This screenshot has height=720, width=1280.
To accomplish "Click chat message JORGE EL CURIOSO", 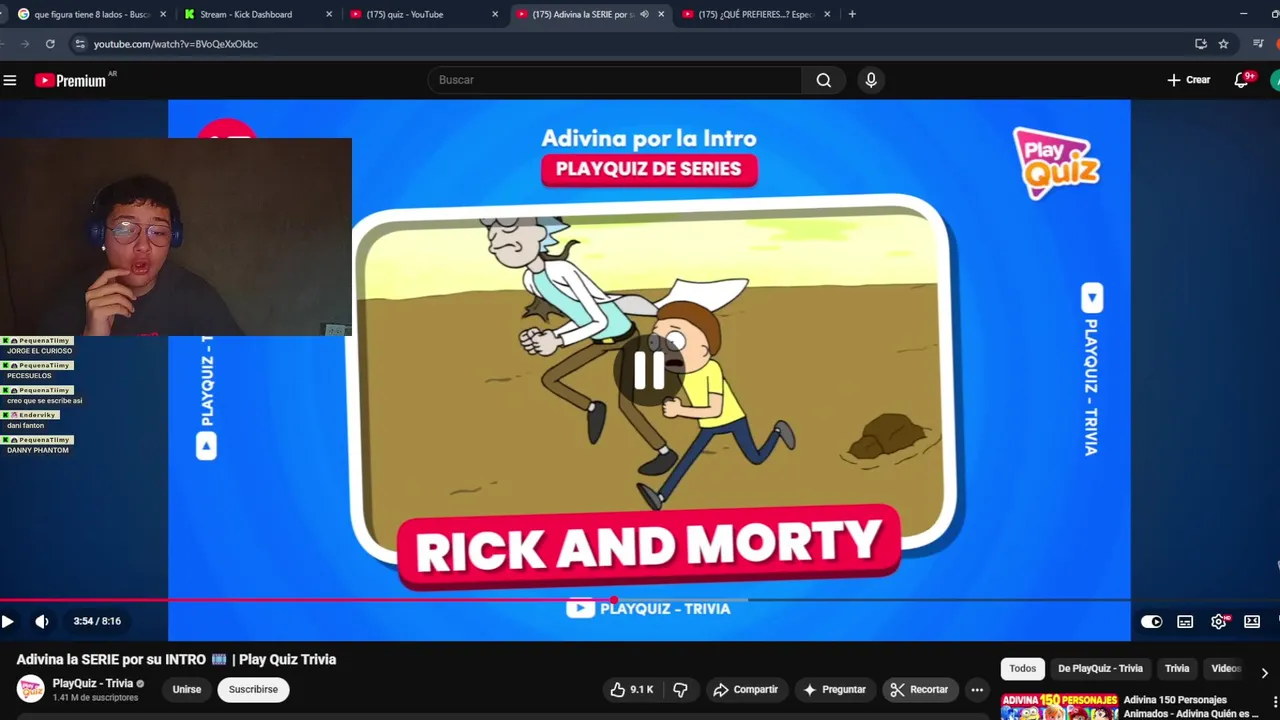I will [39, 351].
